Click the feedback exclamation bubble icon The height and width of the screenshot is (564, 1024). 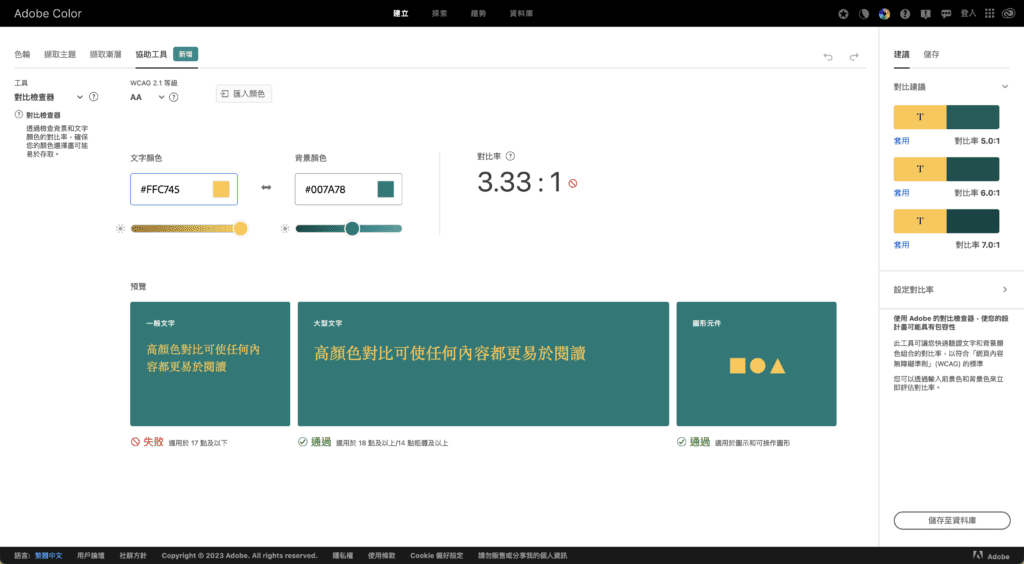925,14
